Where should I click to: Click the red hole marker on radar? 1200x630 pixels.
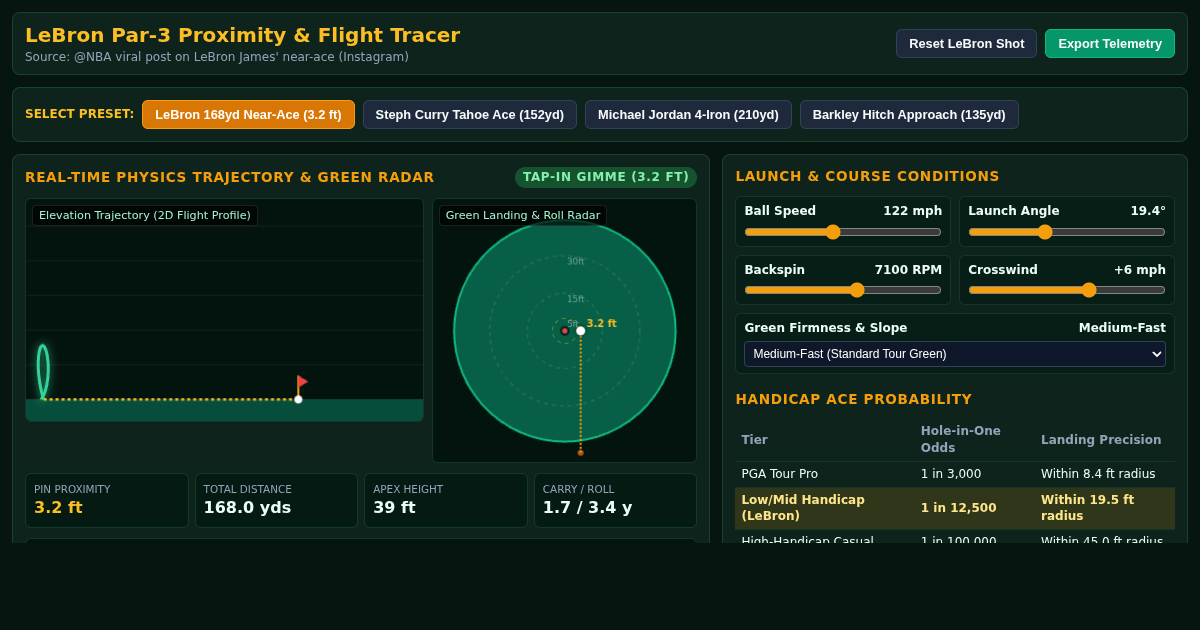click(564, 331)
